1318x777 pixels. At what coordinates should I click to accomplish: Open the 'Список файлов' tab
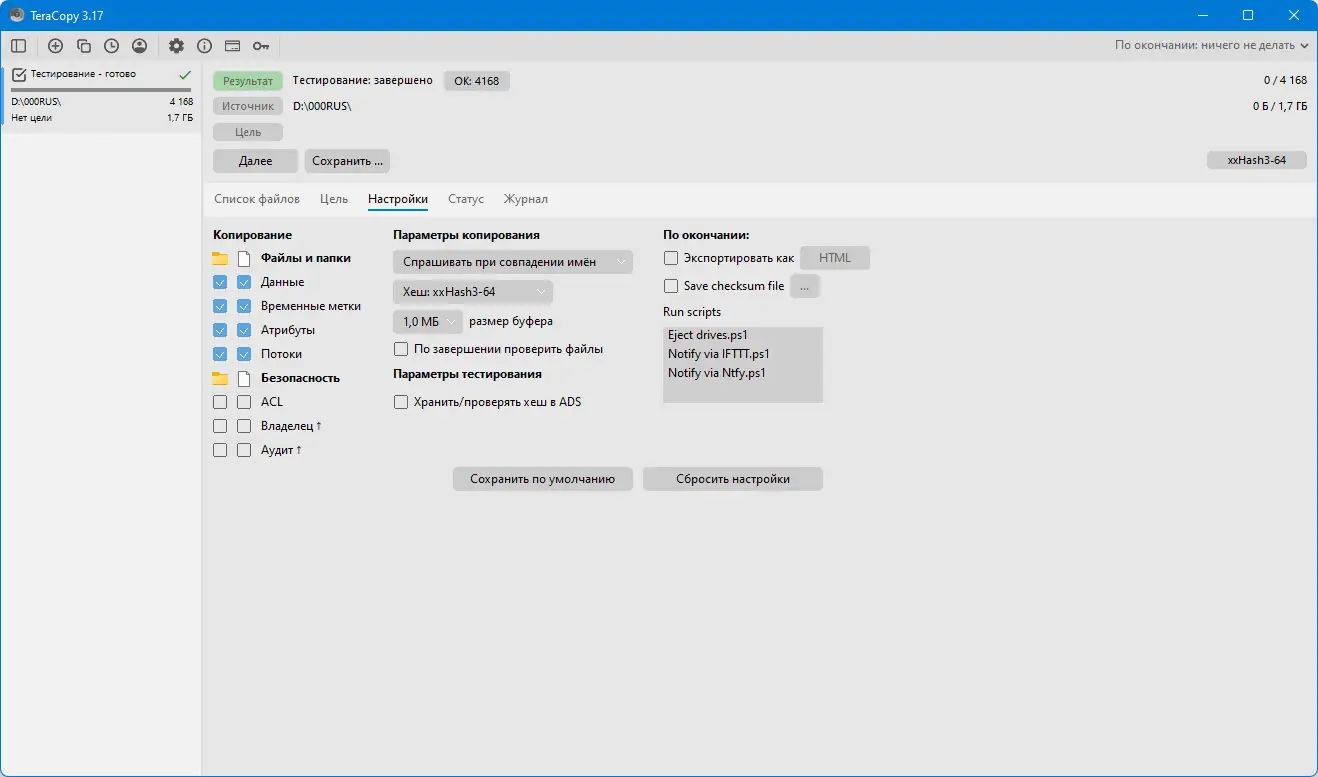[257, 199]
